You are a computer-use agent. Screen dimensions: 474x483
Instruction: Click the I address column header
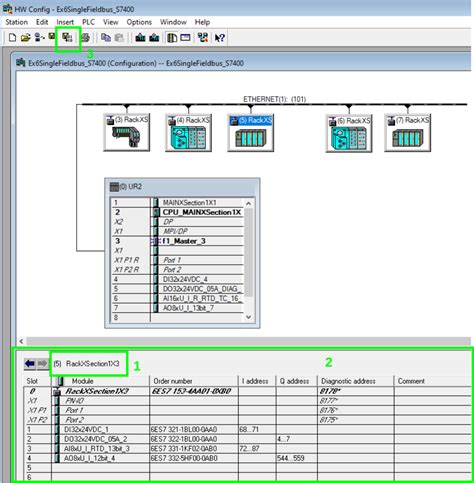tap(257, 381)
